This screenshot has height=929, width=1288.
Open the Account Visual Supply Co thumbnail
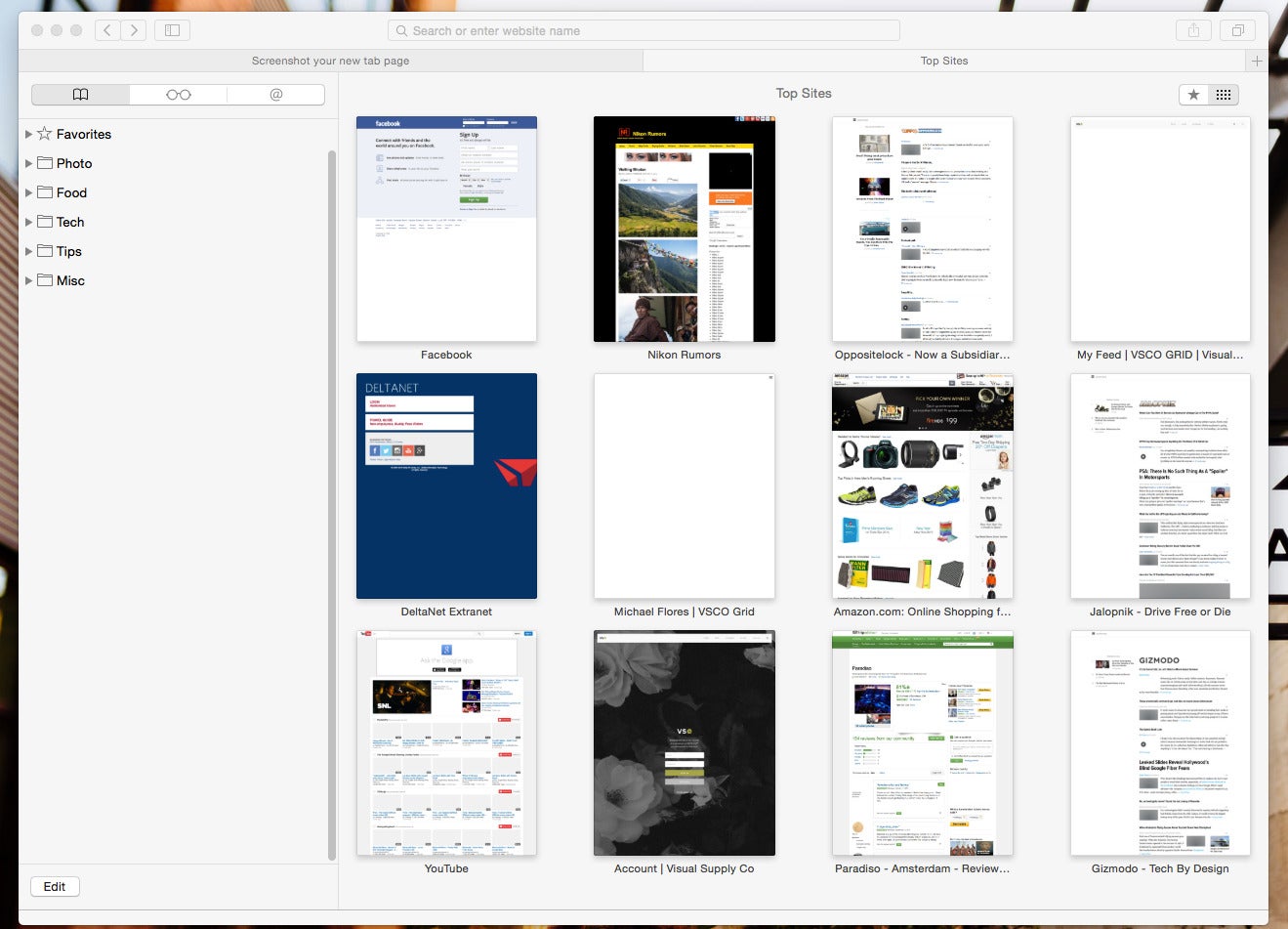(x=685, y=743)
